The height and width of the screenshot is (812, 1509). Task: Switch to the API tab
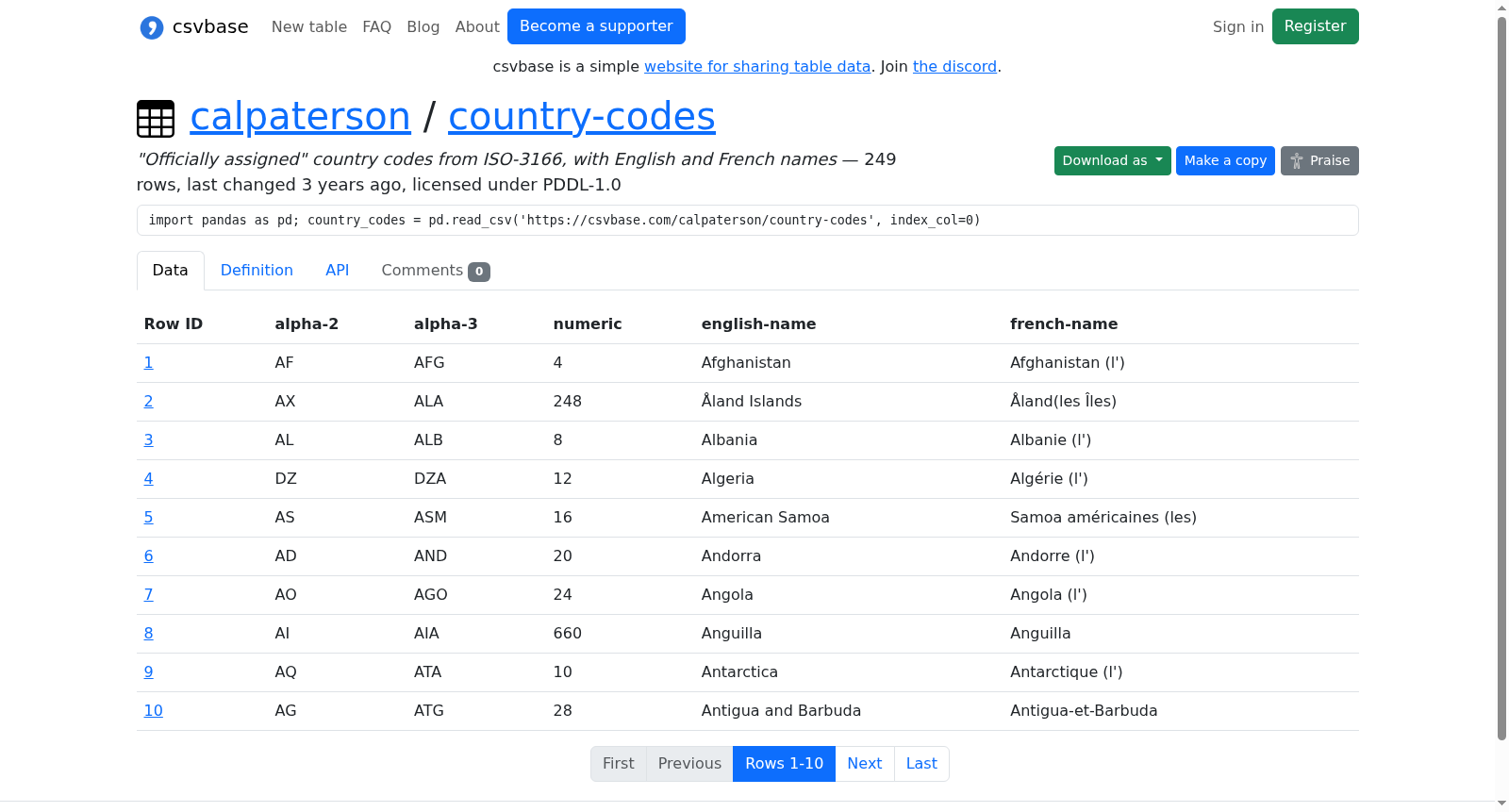(338, 271)
